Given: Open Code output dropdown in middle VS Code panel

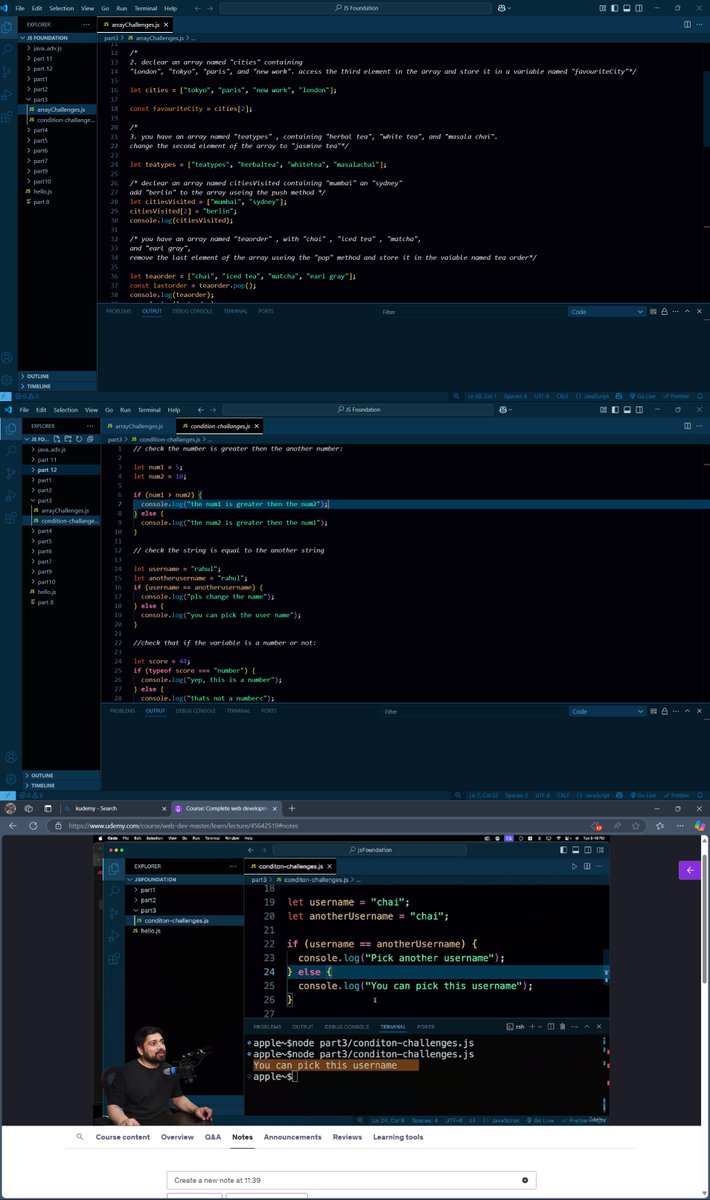Looking at the screenshot, I should click(607, 711).
